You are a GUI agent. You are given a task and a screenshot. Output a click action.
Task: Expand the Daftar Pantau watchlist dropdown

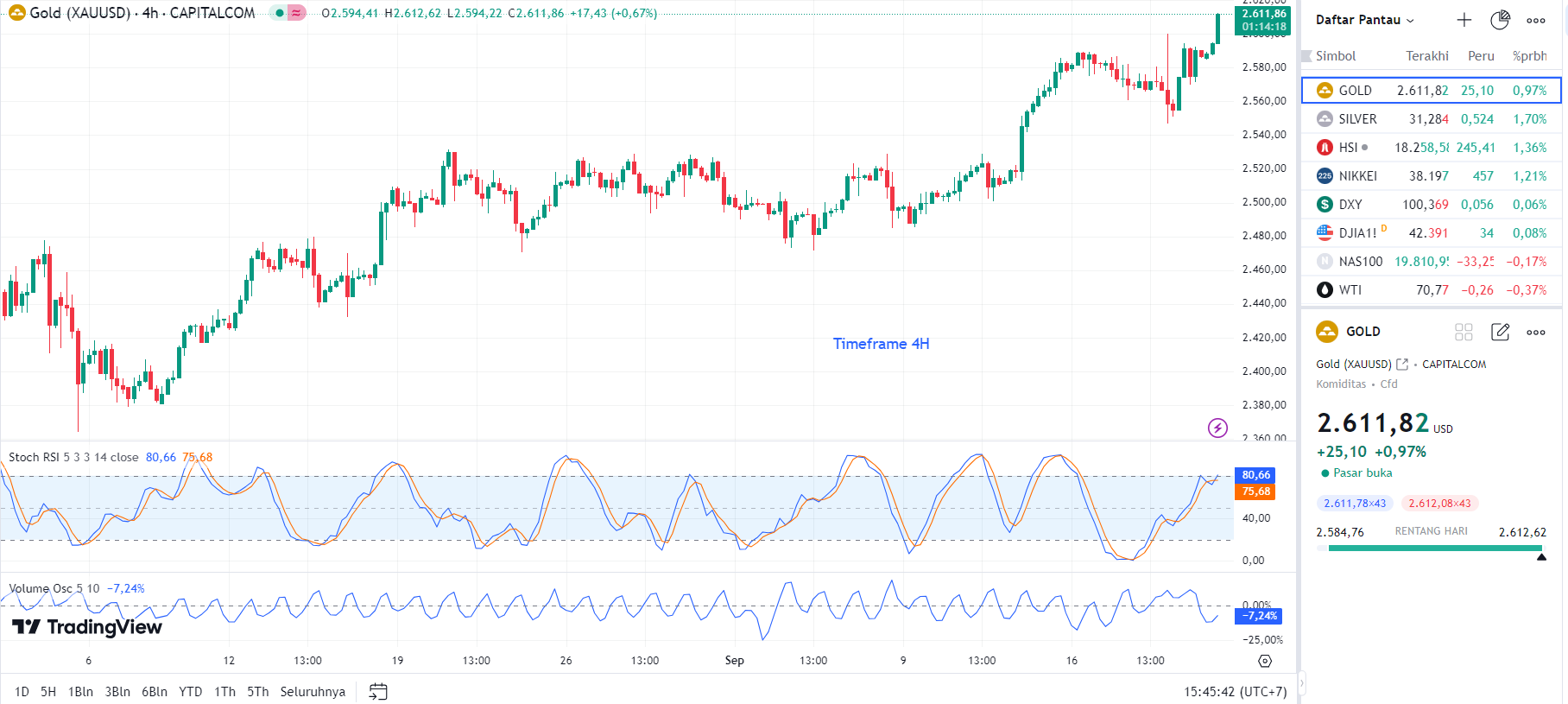(x=1364, y=20)
